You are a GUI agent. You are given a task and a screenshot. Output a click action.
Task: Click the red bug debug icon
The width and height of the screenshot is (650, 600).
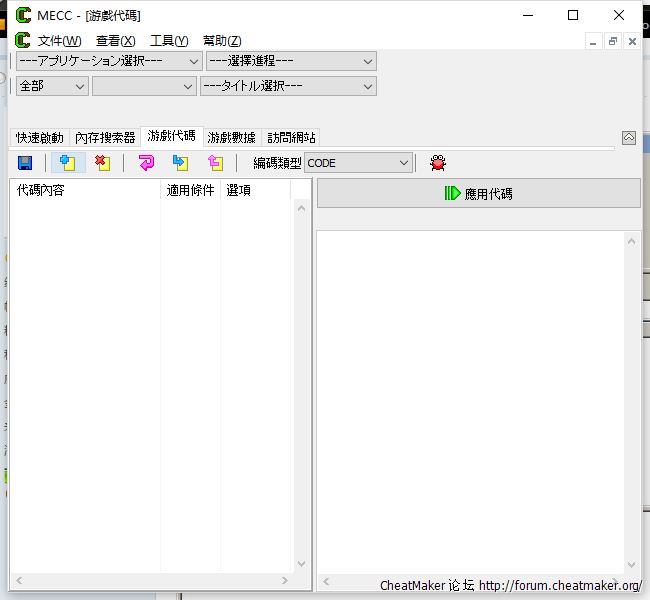point(438,163)
